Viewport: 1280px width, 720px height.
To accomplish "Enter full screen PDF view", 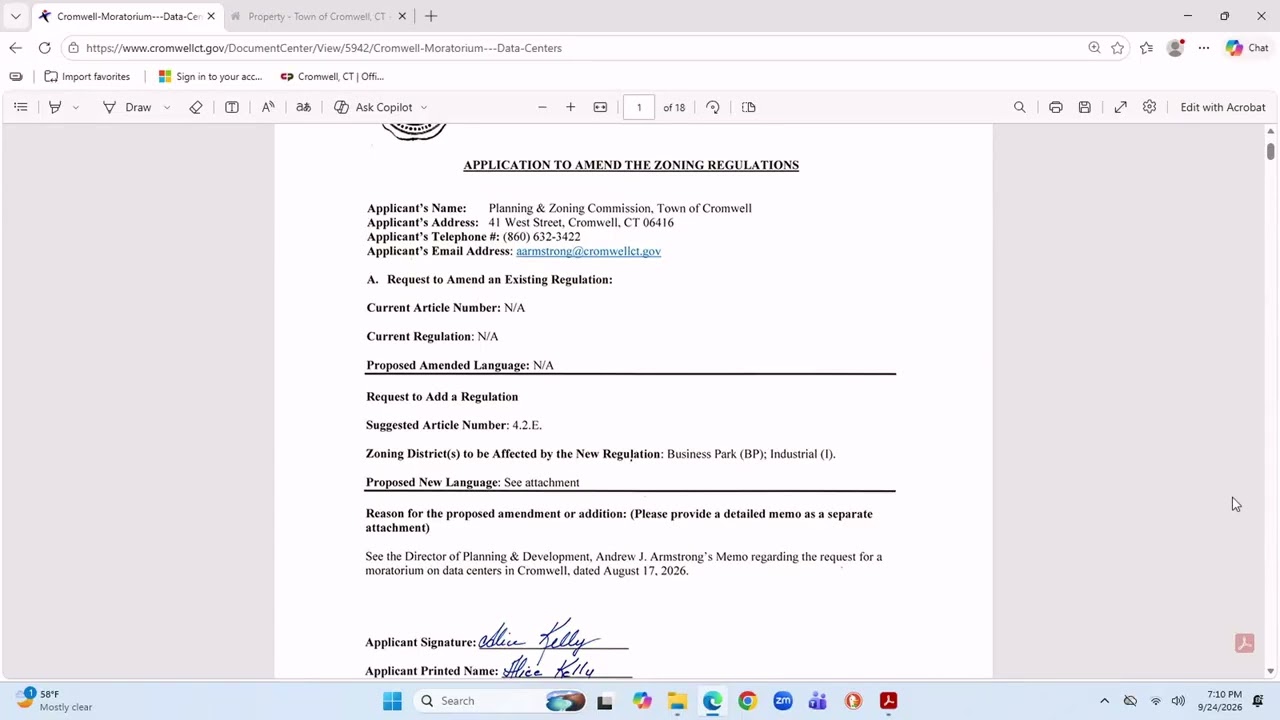I will 1121,107.
